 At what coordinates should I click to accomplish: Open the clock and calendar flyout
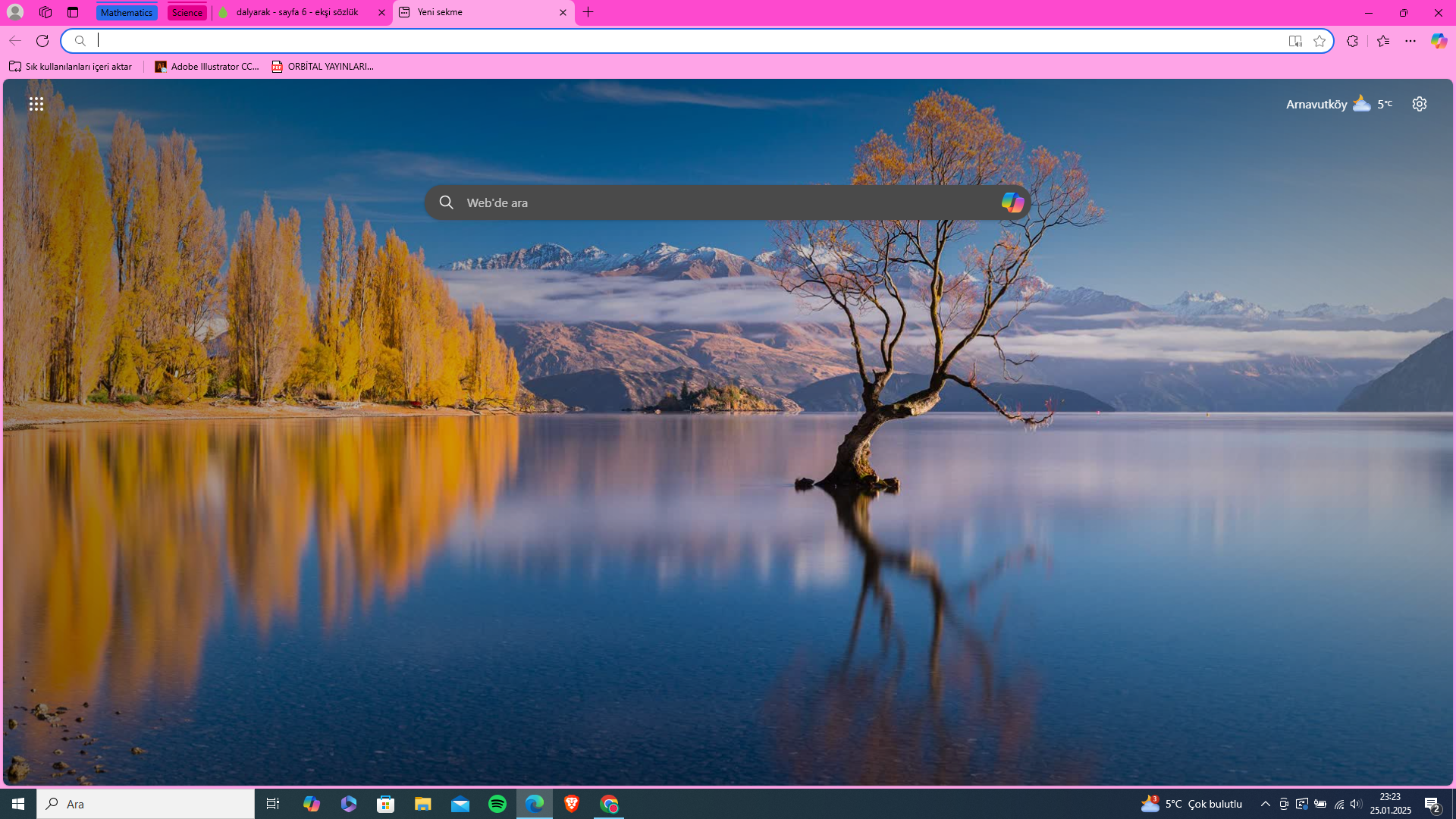(1390, 804)
